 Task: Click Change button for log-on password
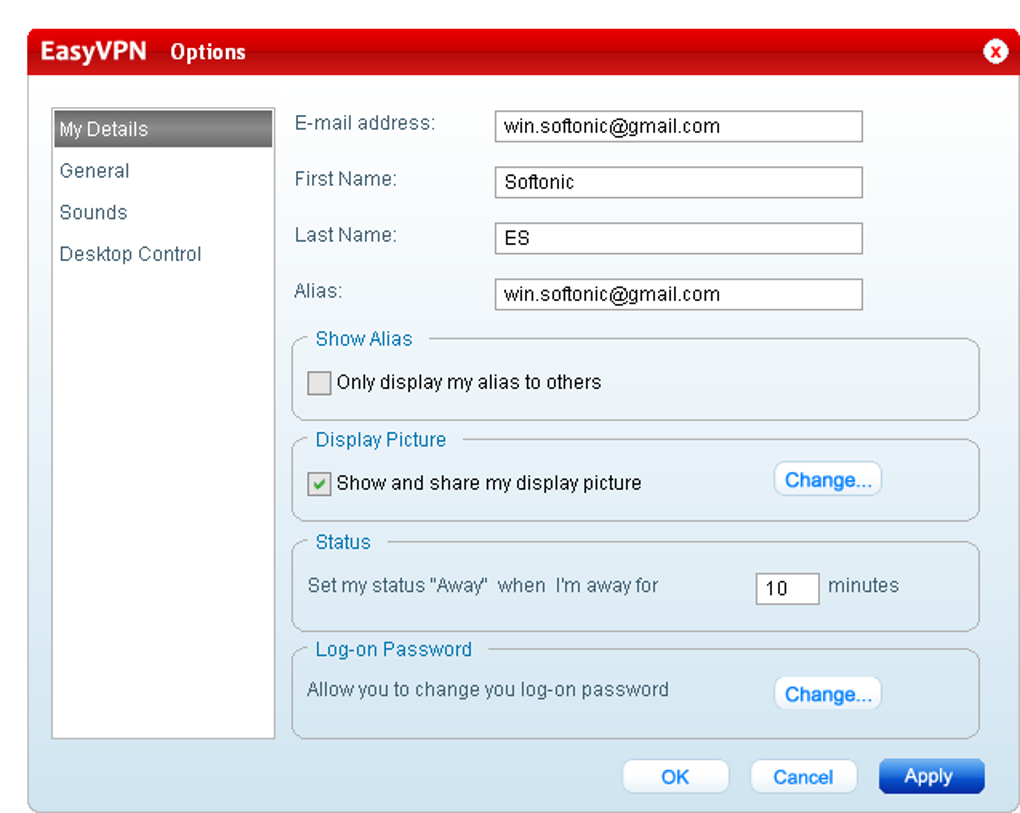(x=827, y=693)
